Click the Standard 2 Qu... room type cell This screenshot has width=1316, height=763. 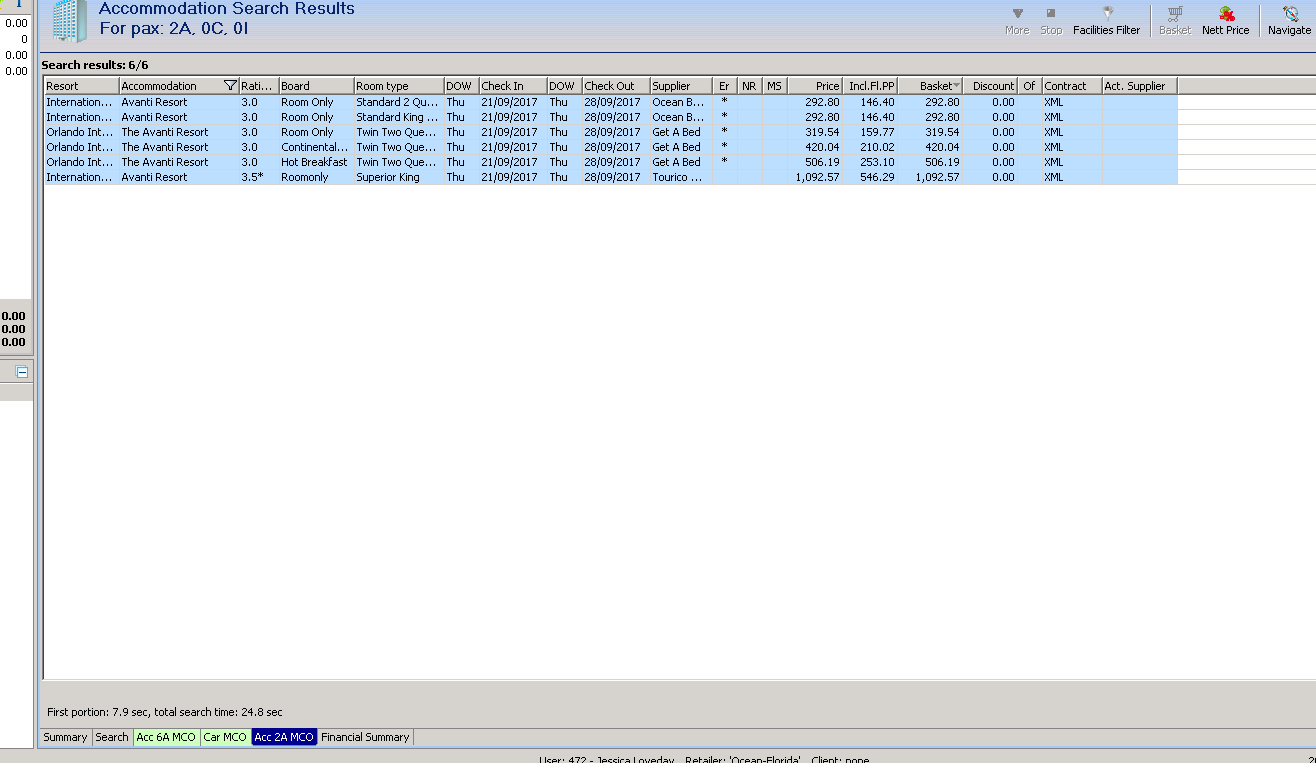[x=399, y=102]
